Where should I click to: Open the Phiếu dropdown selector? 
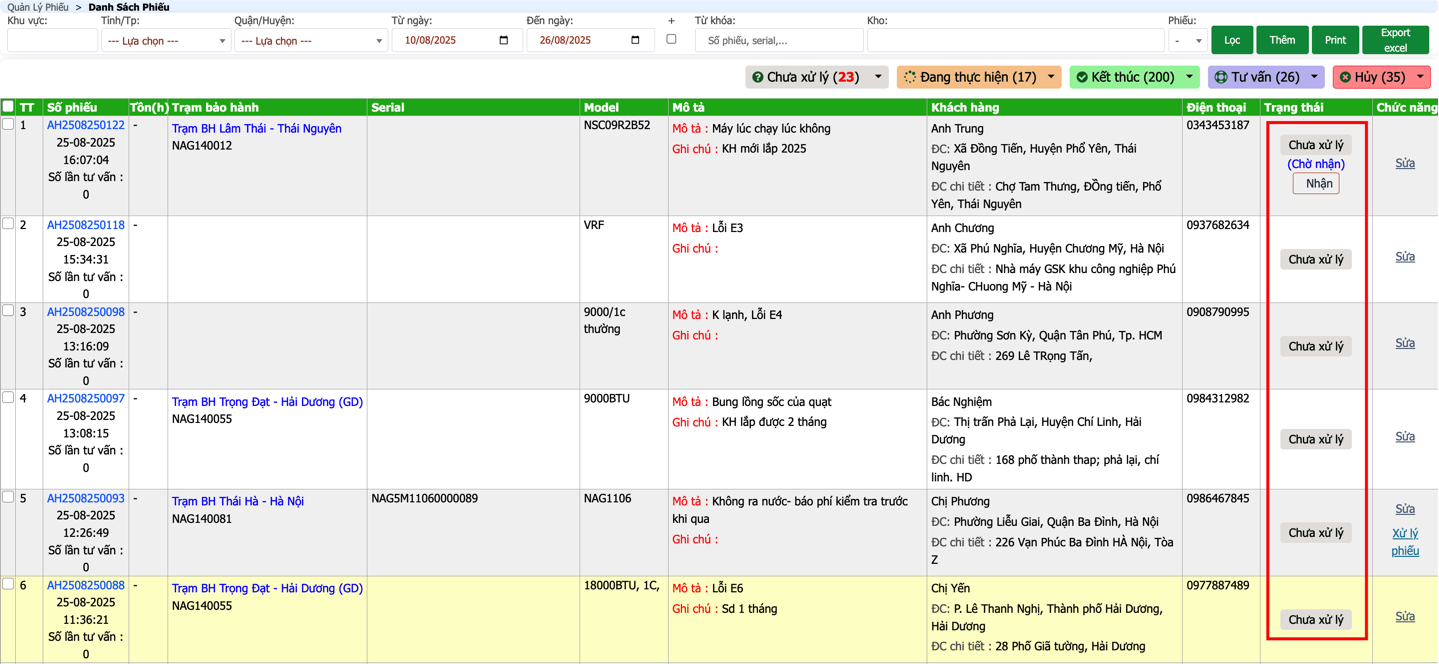[x=1187, y=41]
